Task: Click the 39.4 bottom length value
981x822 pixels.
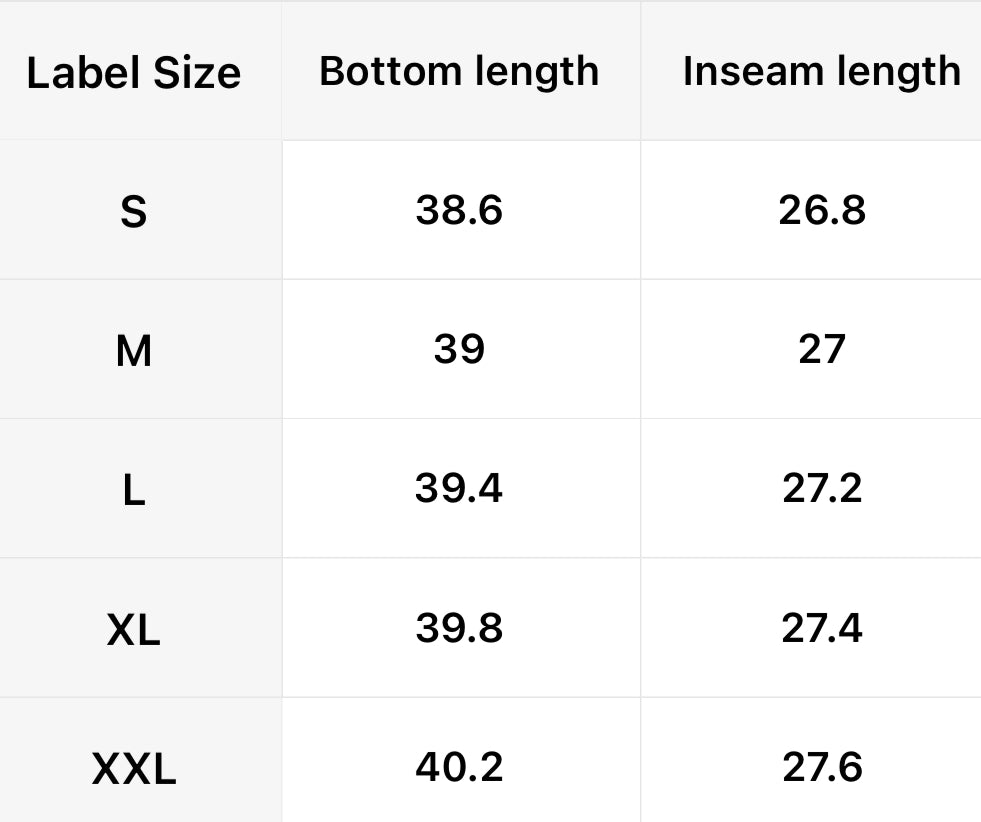Action: coord(459,488)
